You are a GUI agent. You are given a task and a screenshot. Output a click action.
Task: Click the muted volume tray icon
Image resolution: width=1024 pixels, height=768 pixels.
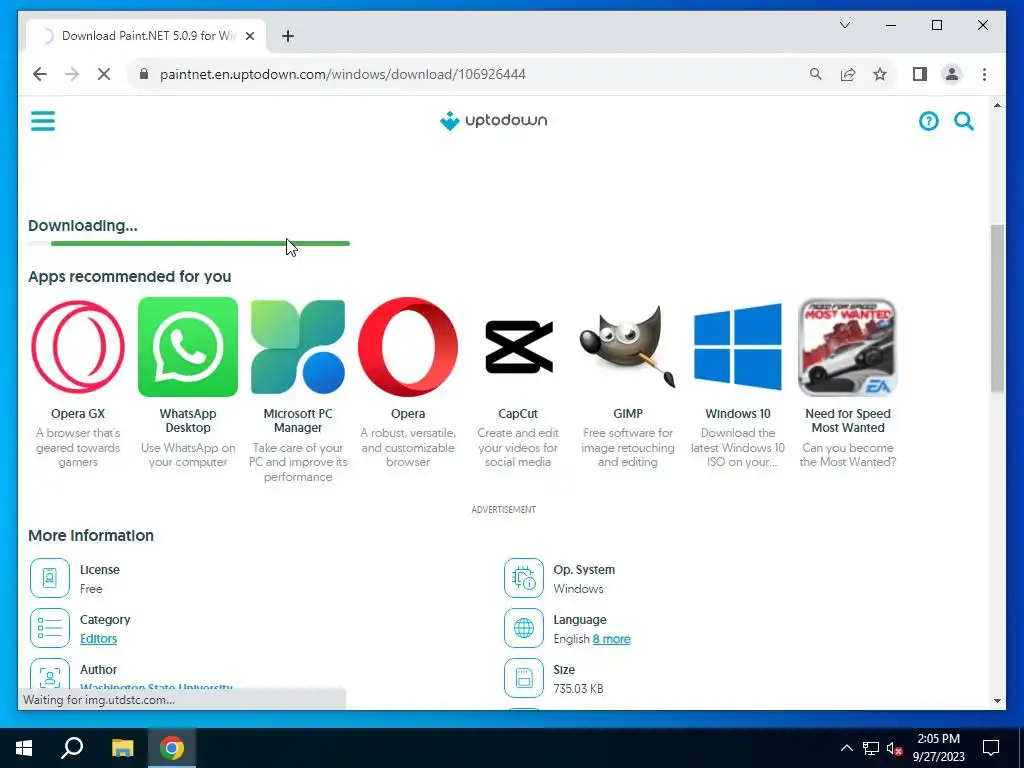pyautogui.click(x=894, y=748)
